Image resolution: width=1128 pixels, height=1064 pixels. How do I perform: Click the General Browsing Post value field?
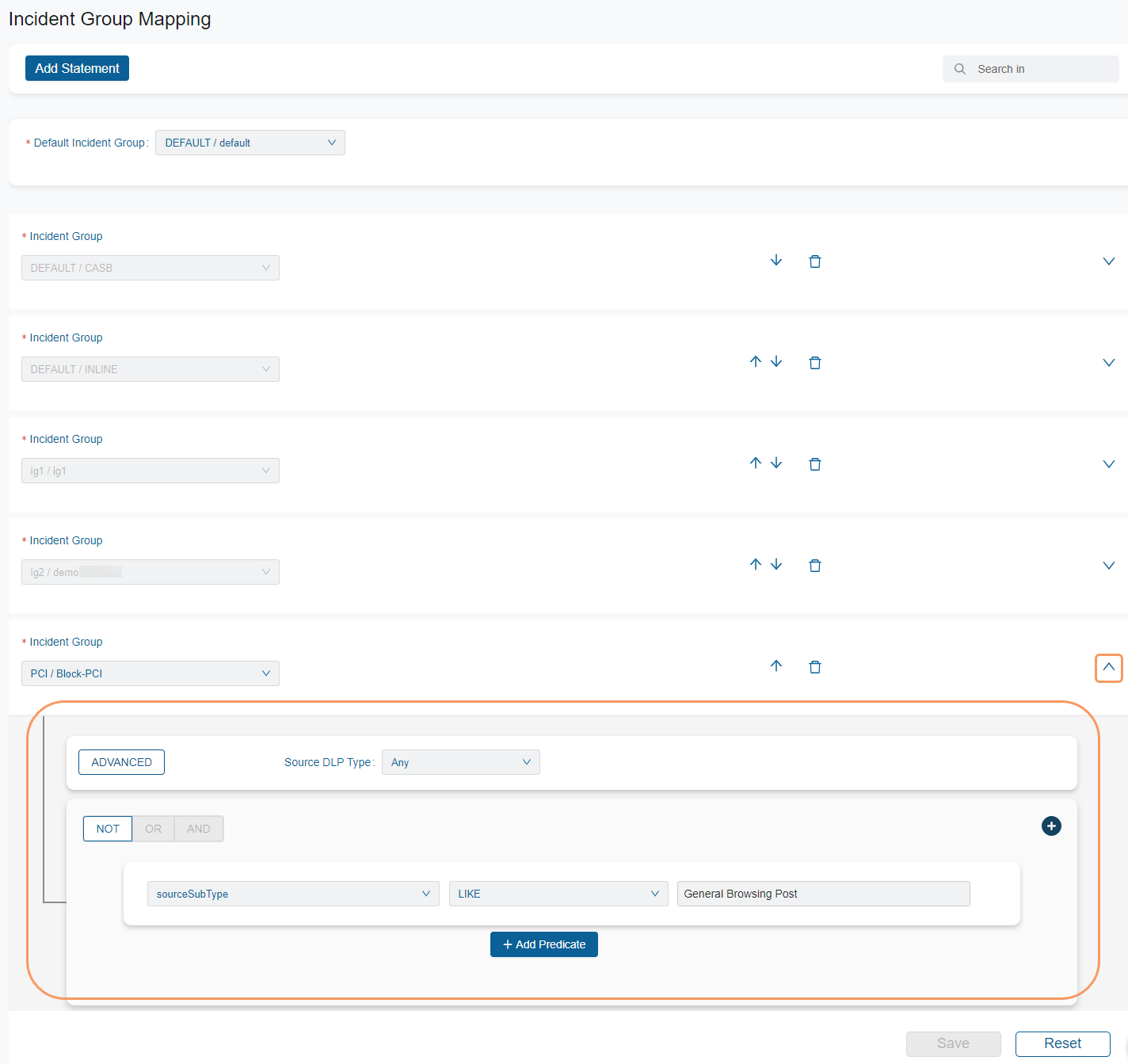823,894
